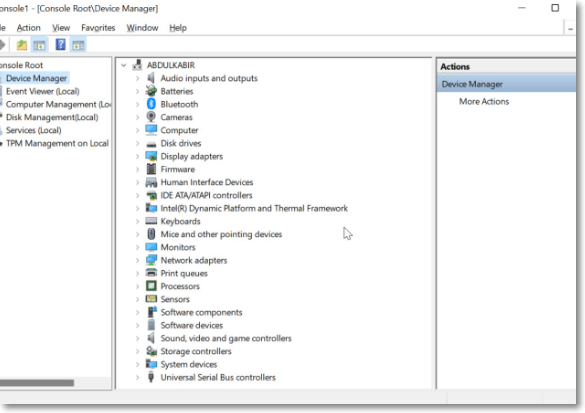The width and height of the screenshot is (585, 413).
Task: Click the Universal Serial Bus controllers icon
Action: click(151, 377)
